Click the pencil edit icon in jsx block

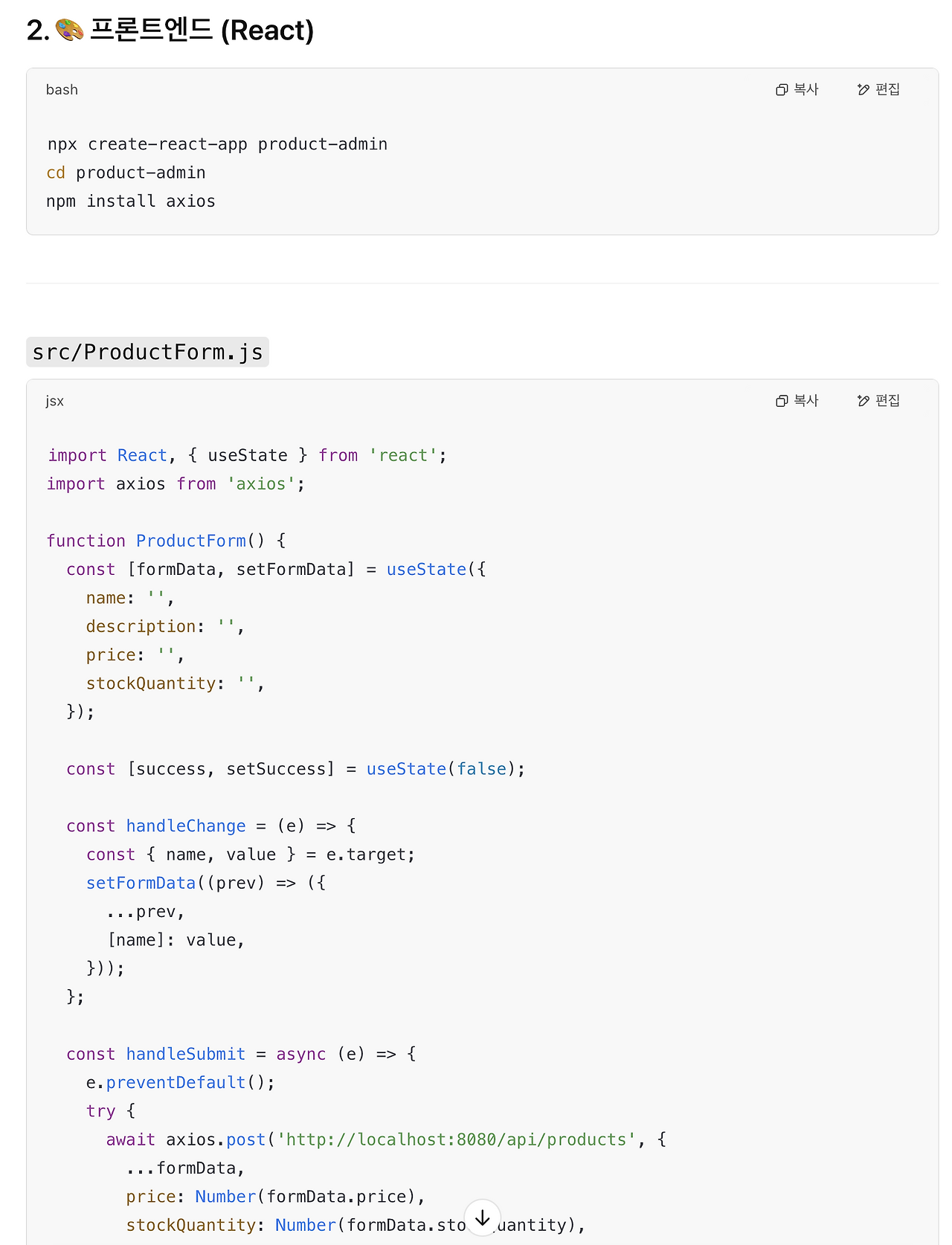863,401
